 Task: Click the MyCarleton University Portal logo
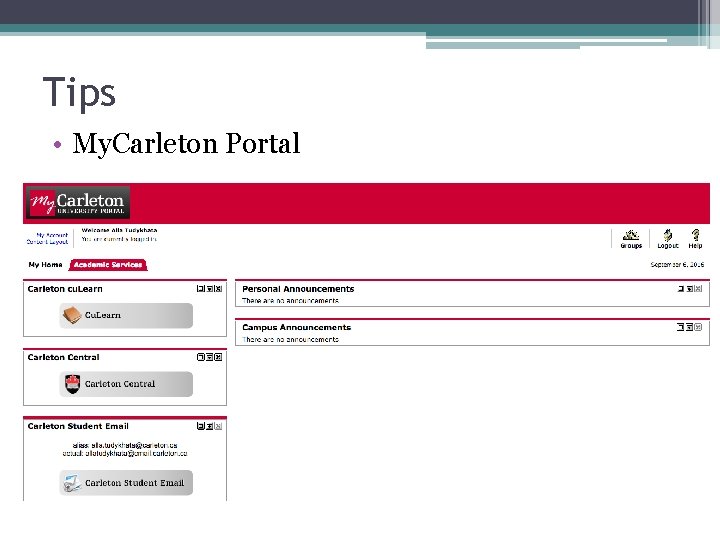78,202
